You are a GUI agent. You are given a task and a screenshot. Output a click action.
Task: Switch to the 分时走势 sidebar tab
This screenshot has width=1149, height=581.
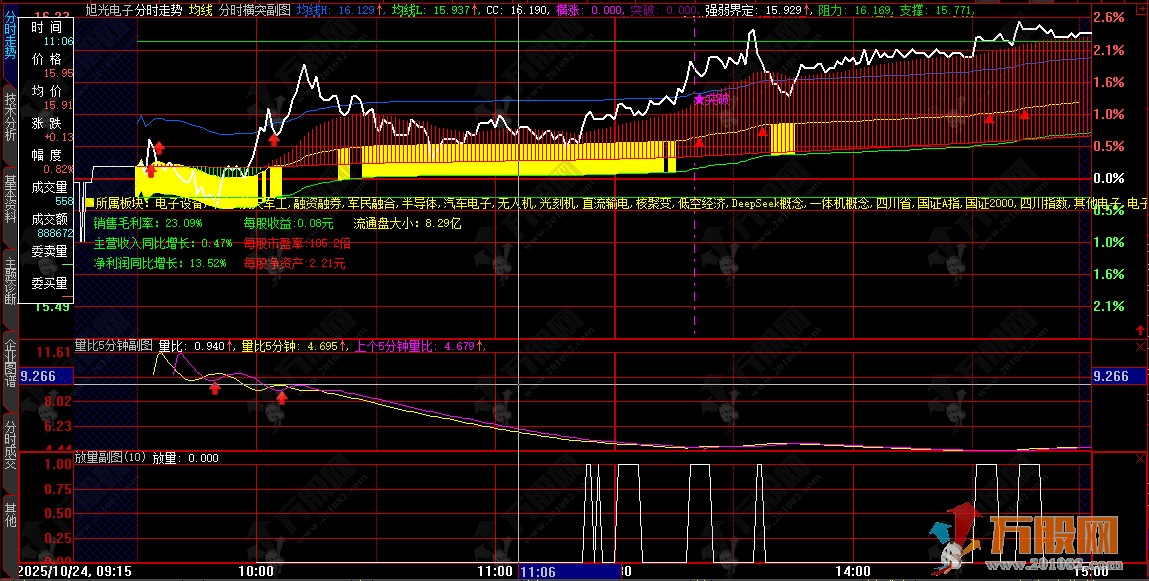click(9, 37)
